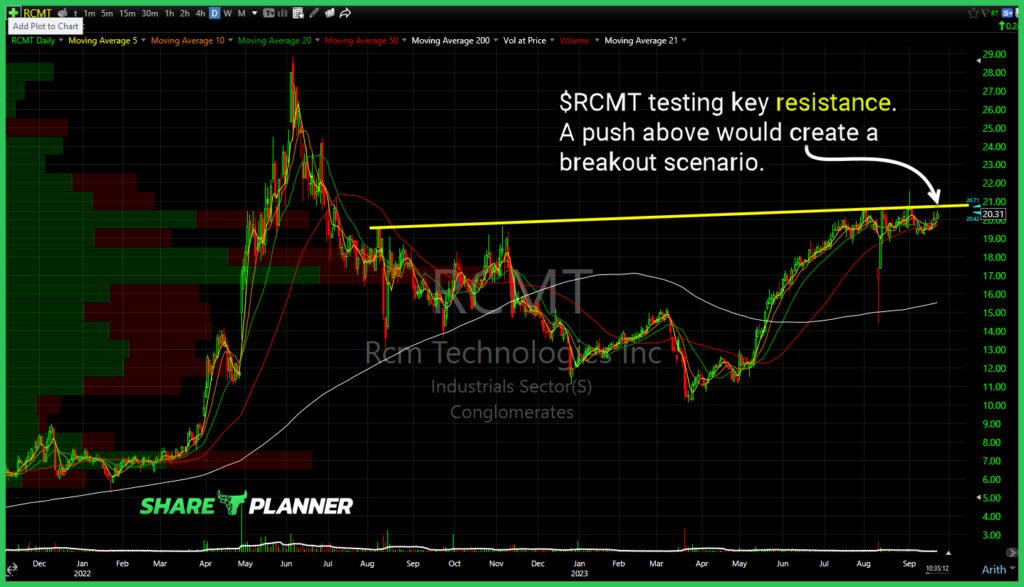
Task: Click the green Add Plot to Chart plus icon
Action: (x=13, y=13)
